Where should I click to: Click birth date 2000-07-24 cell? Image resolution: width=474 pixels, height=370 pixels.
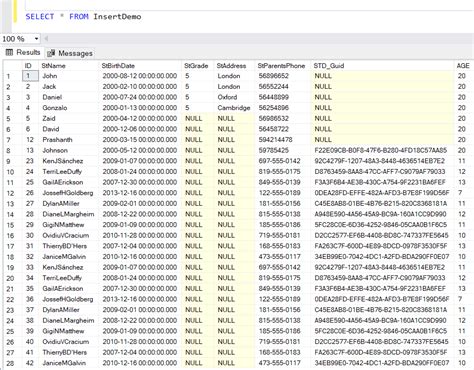(140, 97)
